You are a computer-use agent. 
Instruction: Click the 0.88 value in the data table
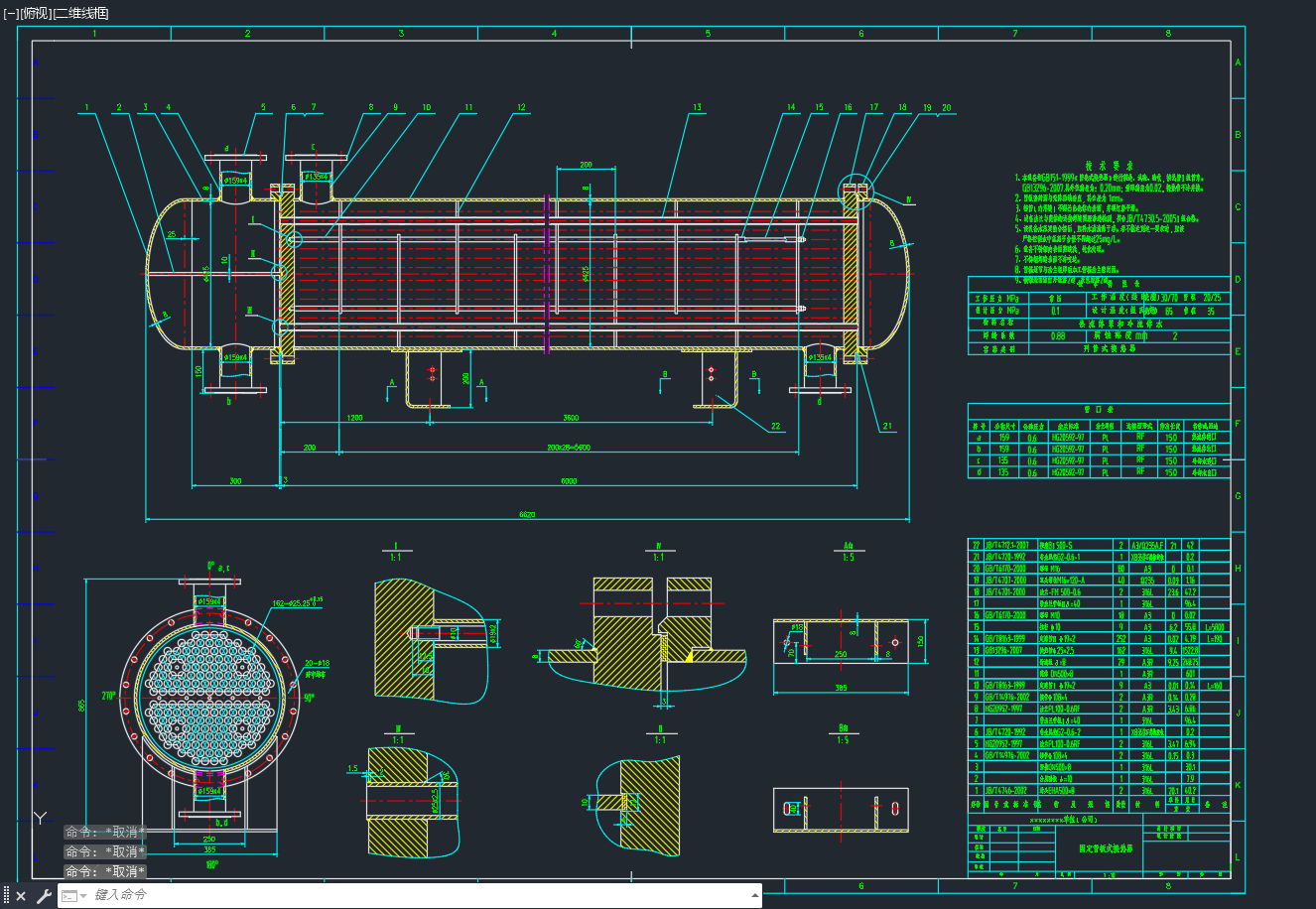[x=1059, y=336]
